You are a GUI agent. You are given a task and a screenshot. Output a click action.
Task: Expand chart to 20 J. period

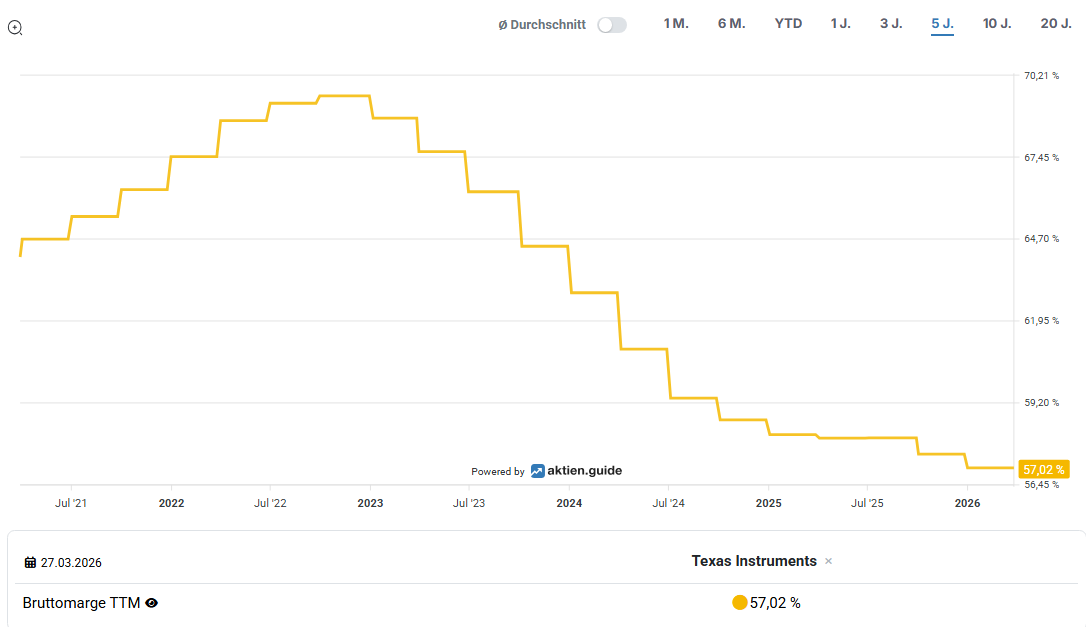pos(1056,24)
